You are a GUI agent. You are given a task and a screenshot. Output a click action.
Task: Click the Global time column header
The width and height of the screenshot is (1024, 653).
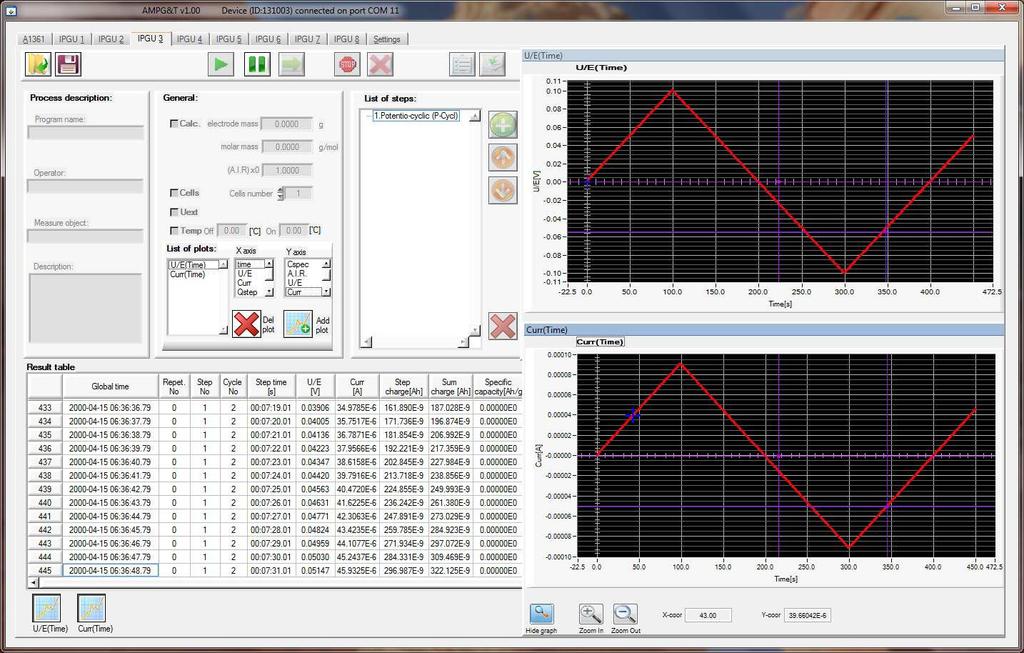click(110, 387)
